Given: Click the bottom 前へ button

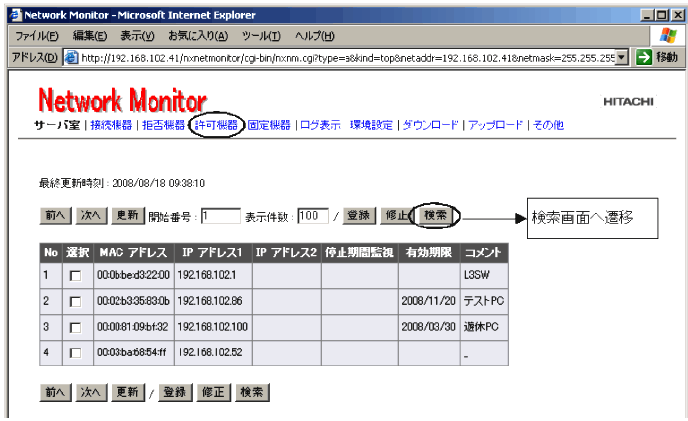Looking at the screenshot, I should (55, 392).
